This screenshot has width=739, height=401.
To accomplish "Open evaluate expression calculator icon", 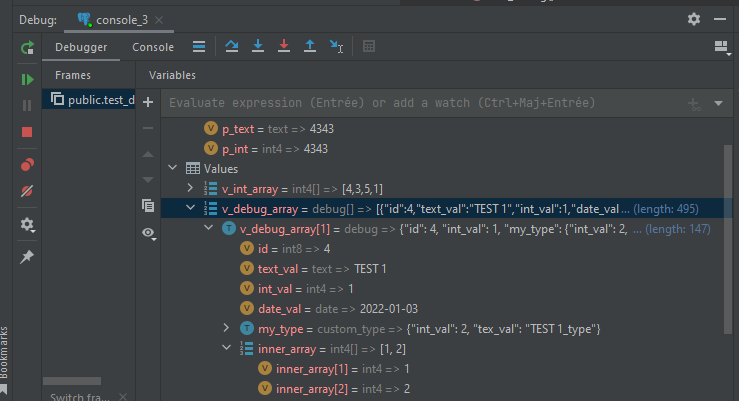I will pos(369,47).
